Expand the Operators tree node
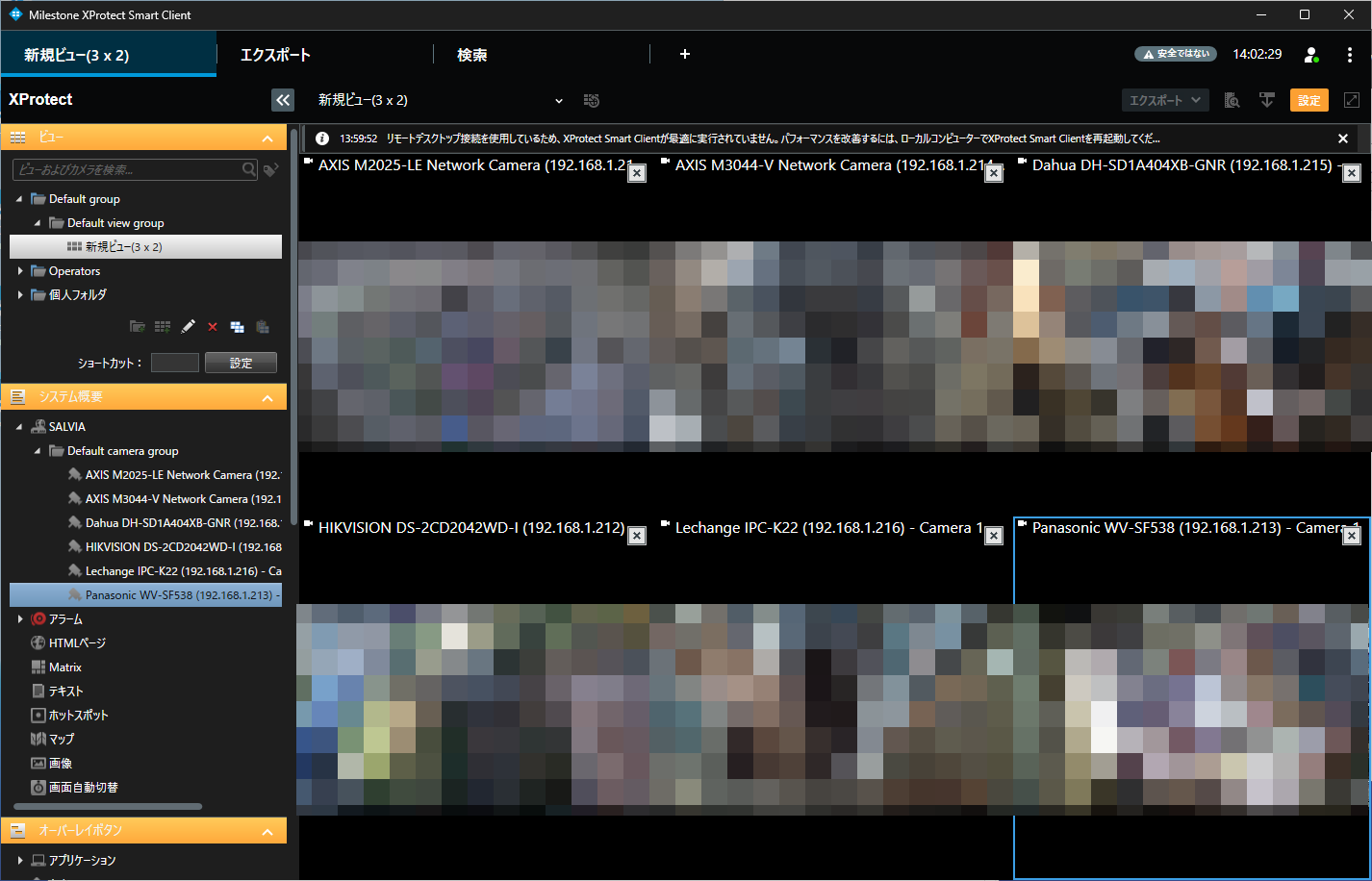The height and width of the screenshot is (881, 1372). coord(19,271)
